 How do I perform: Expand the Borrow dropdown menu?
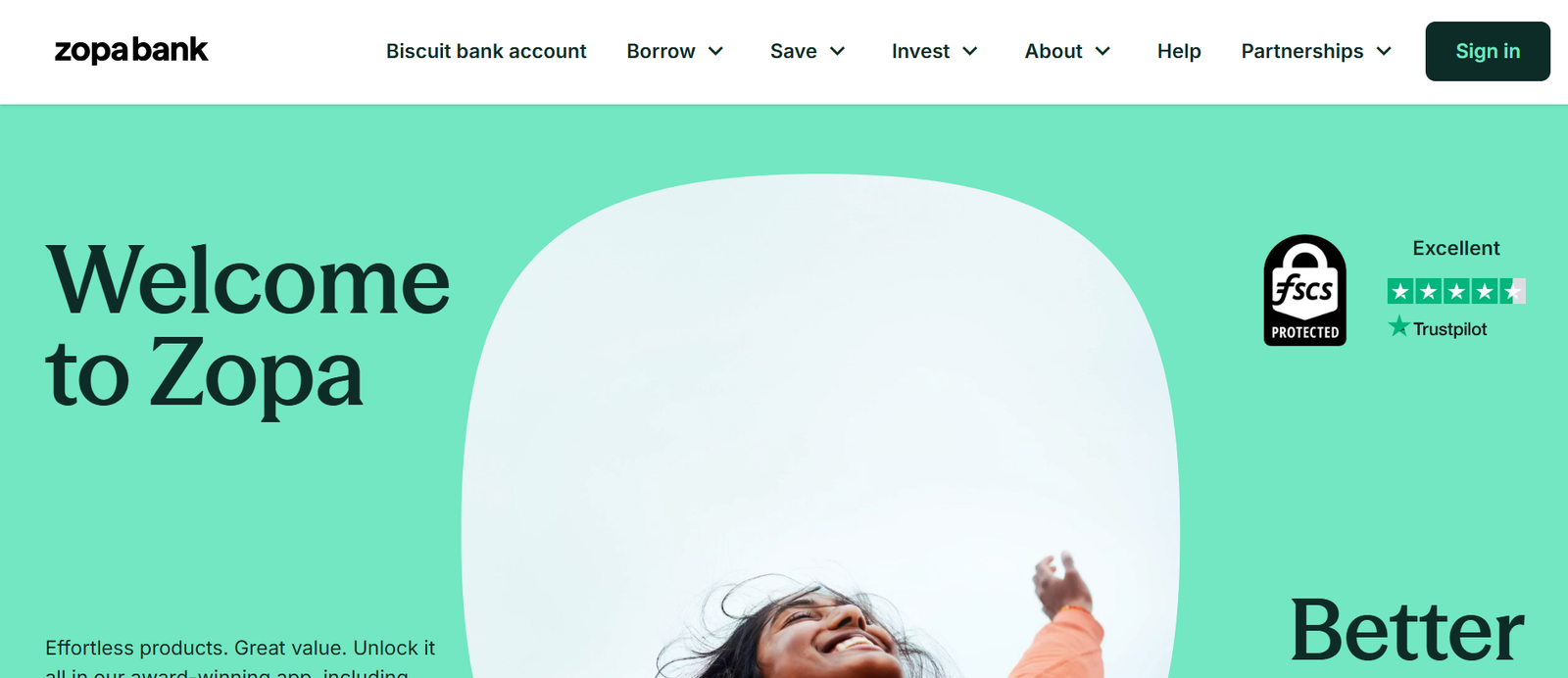675,51
